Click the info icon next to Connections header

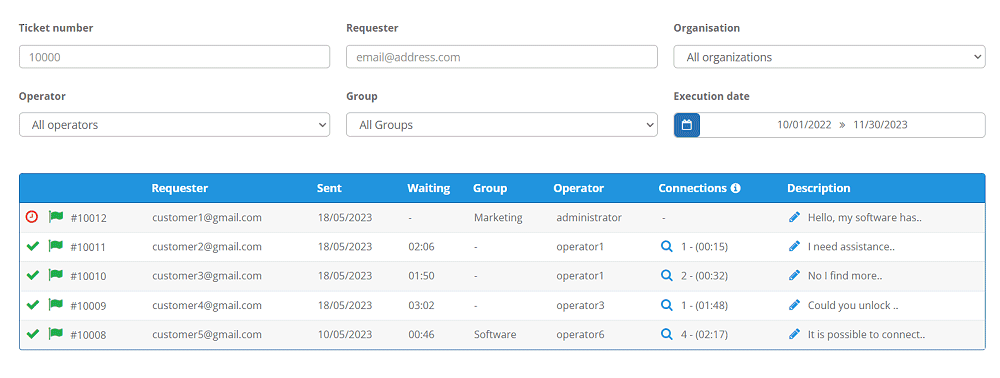click(735, 188)
